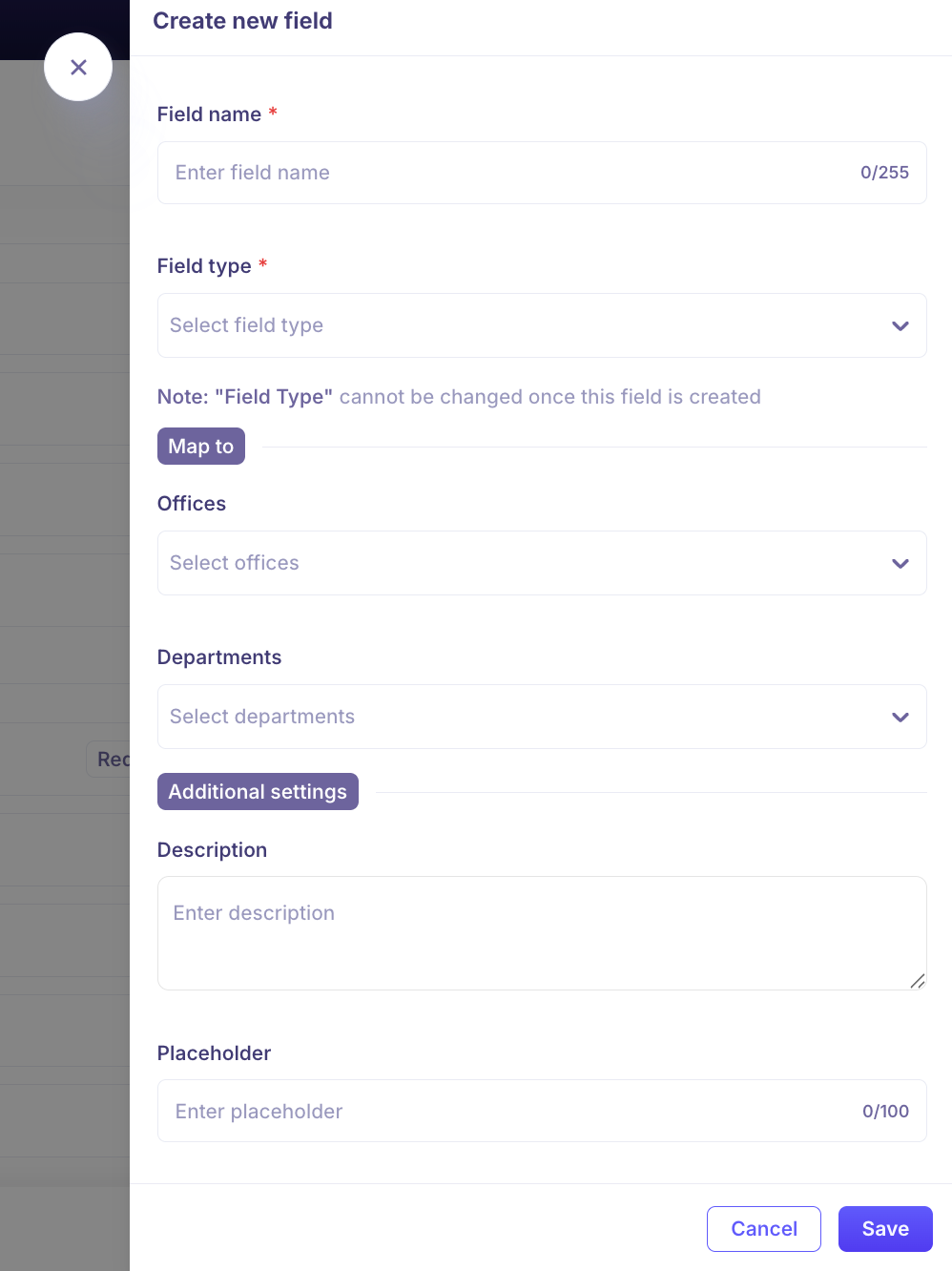Screen dimensions: 952x1271
Task: Click the 0/255 character counter
Action: click(884, 173)
